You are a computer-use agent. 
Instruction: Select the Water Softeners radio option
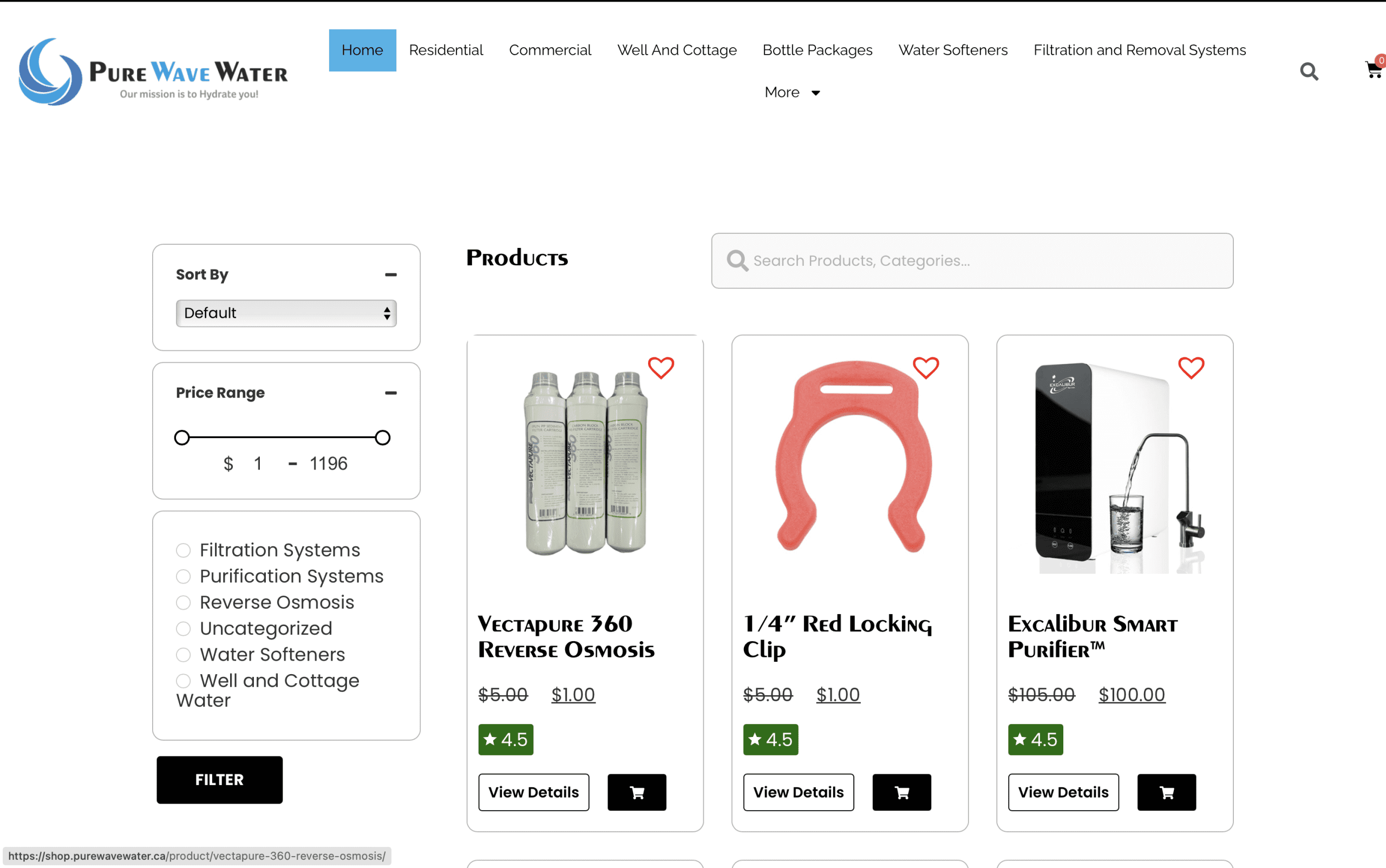183,655
